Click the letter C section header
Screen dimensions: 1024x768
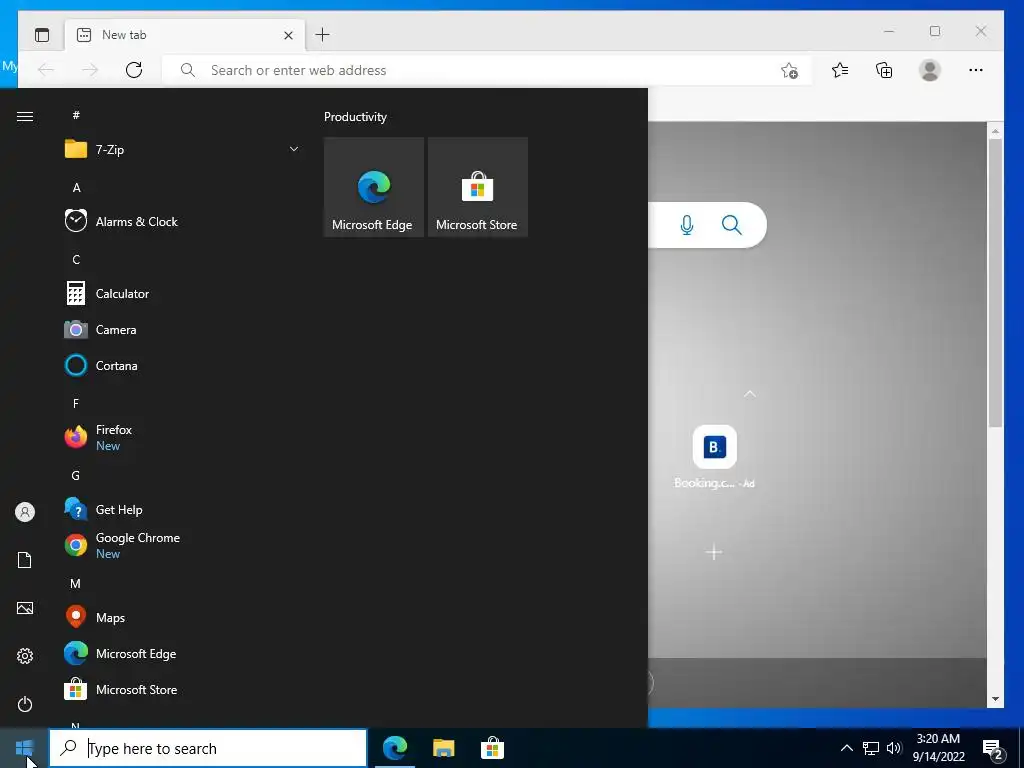pyautogui.click(x=76, y=259)
